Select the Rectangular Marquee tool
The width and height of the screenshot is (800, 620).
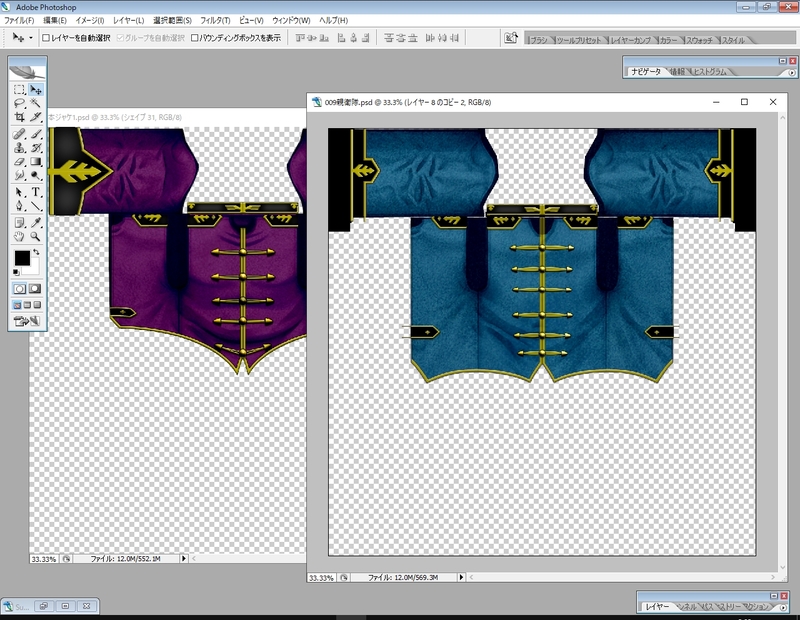pos(19,89)
